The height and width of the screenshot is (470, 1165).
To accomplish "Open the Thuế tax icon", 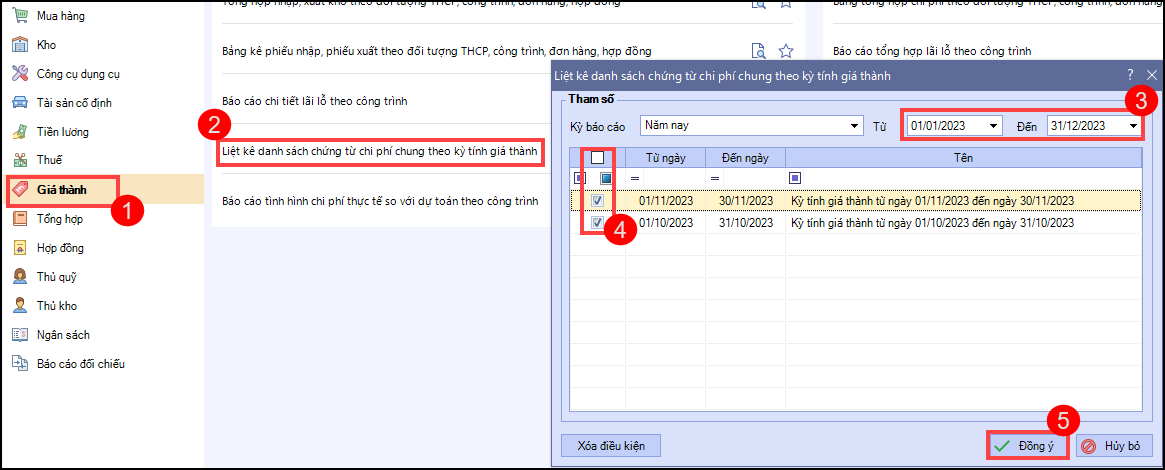I will click(19, 160).
